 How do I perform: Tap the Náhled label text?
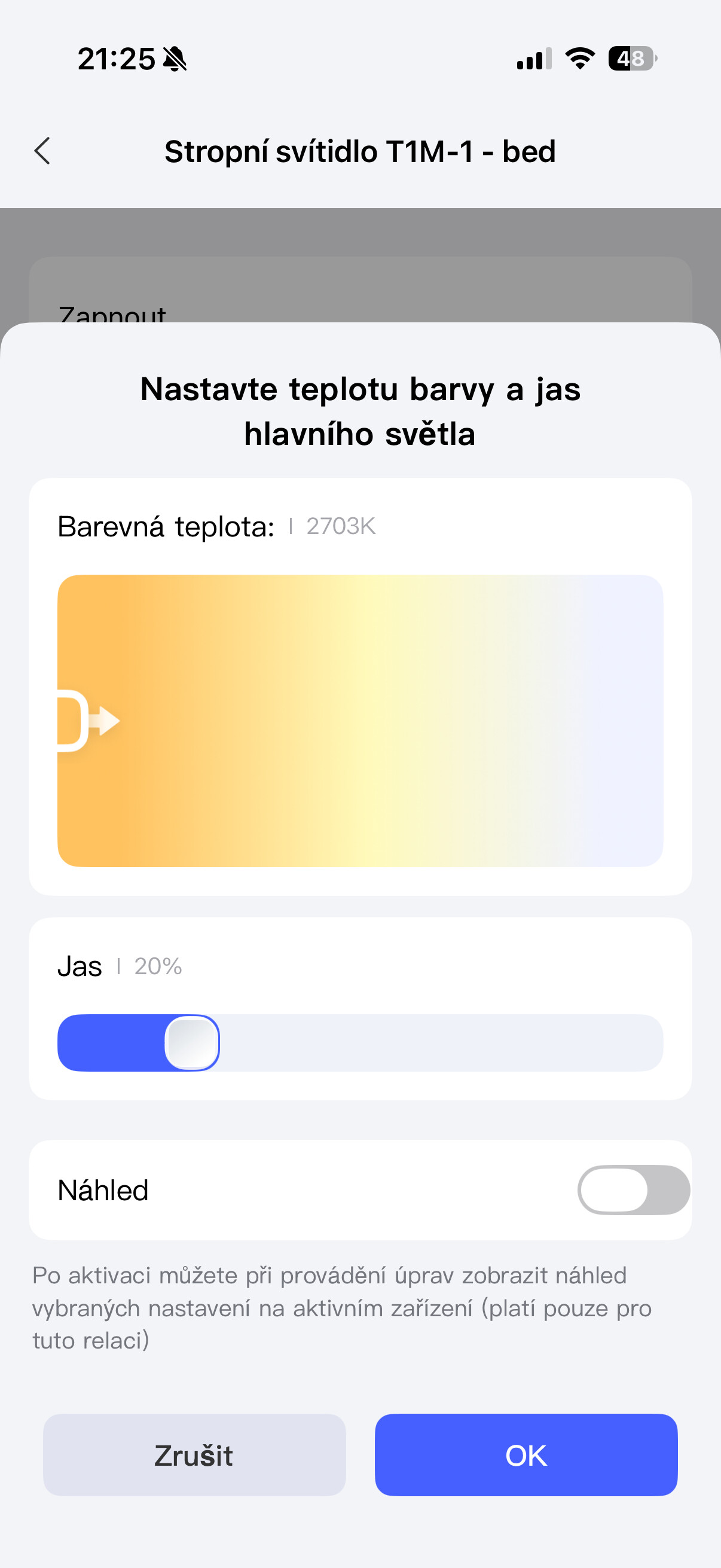pos(103,1190)
